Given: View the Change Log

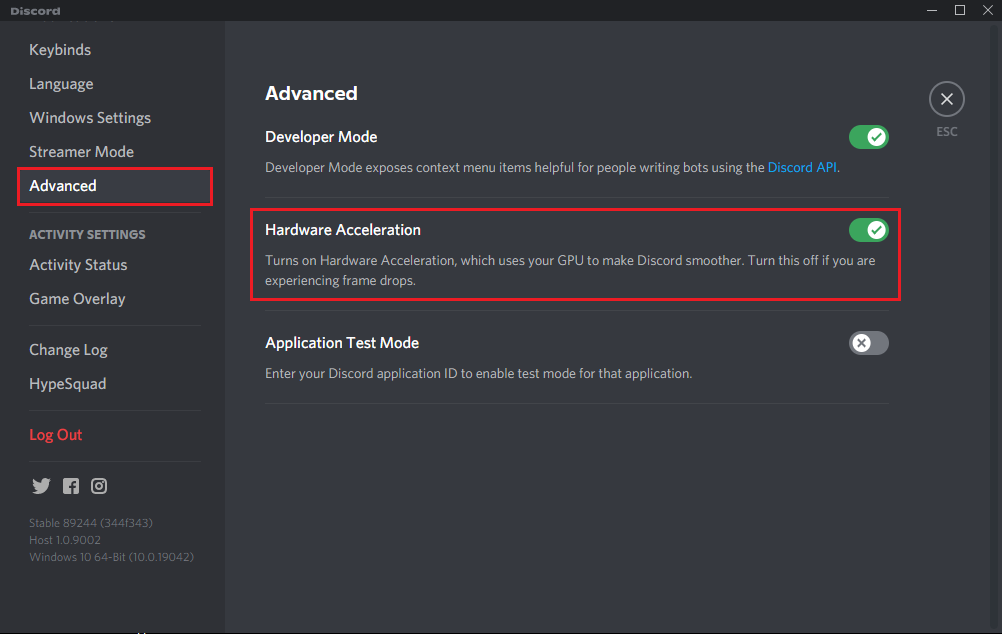Looking at the screenshot, I should pos(68,350).
